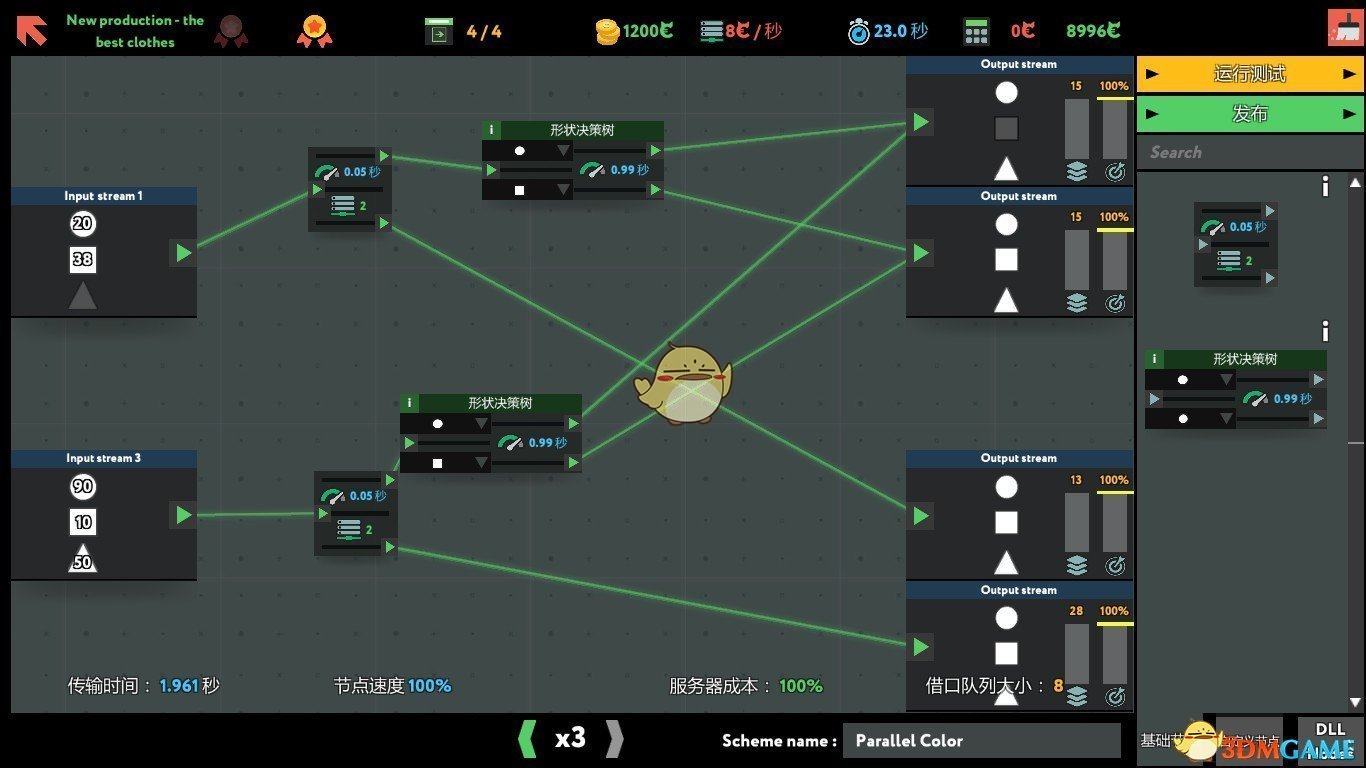Click the server cost icon beside 8€/秒
This screenshot has height=768, width=1366.
click(712, 31)
